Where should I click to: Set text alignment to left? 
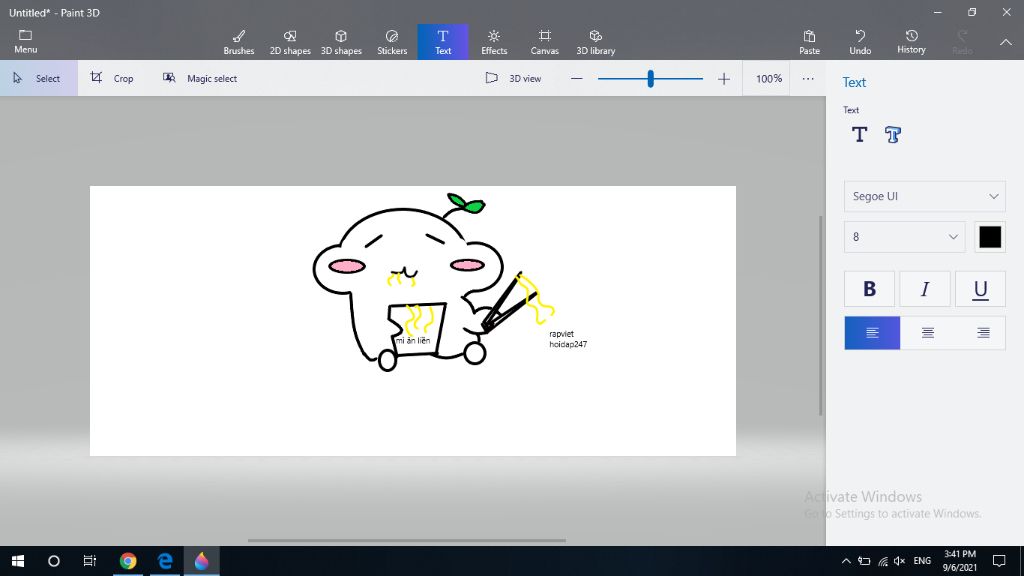[872, 333]
